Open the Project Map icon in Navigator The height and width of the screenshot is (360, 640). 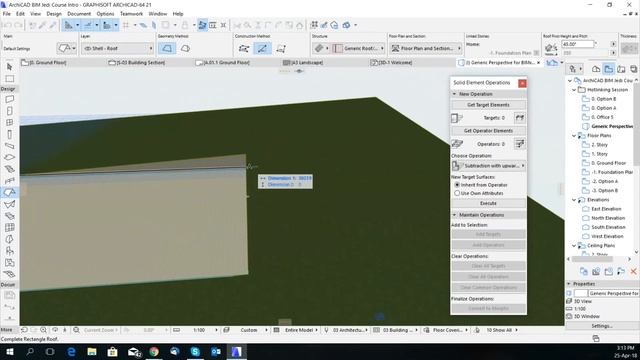[x=596, y=69]
